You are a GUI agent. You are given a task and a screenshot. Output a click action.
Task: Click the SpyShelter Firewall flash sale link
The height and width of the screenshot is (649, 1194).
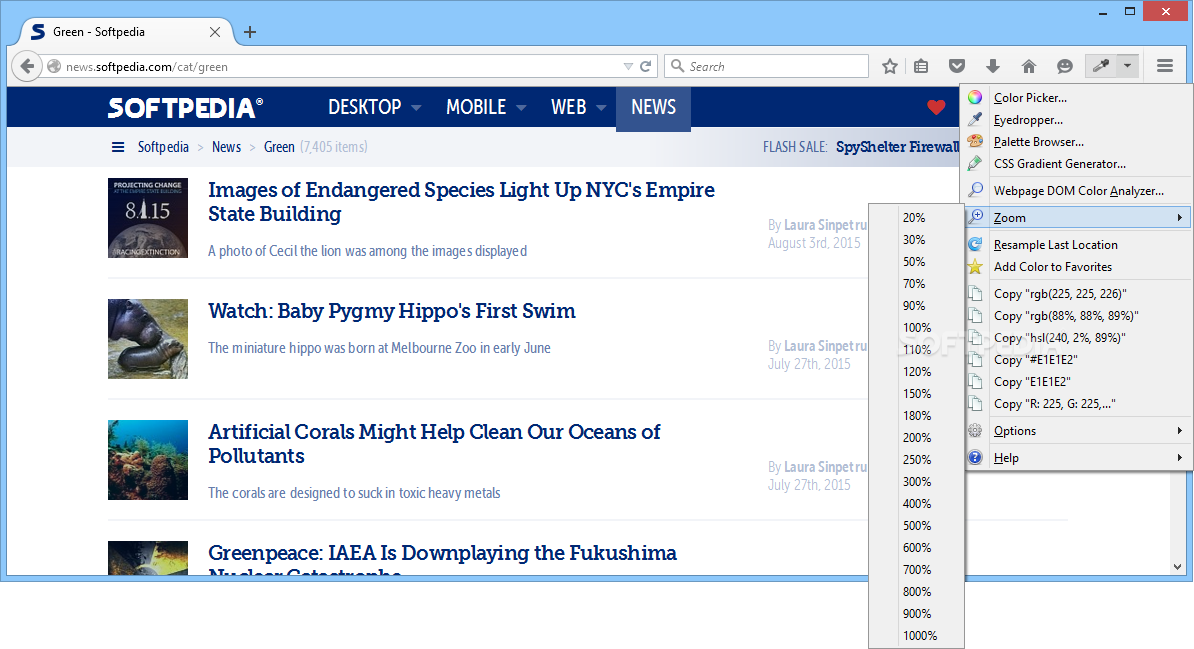pos(897,147)
